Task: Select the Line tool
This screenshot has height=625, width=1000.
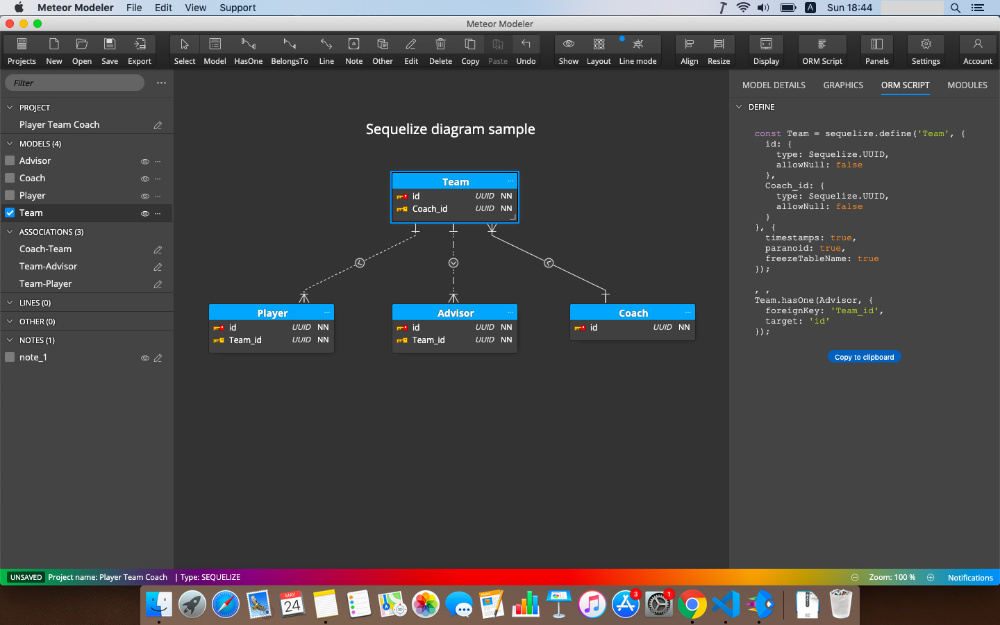Action: (x=327, y=51)
